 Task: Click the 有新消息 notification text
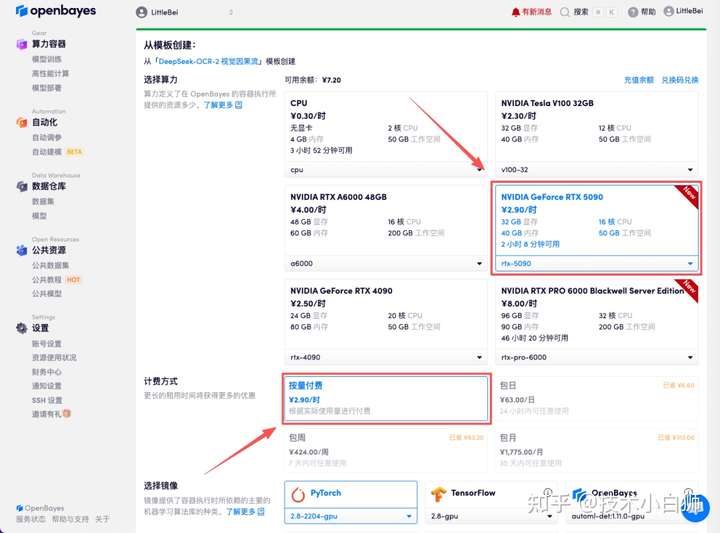(x=537, y=12)
